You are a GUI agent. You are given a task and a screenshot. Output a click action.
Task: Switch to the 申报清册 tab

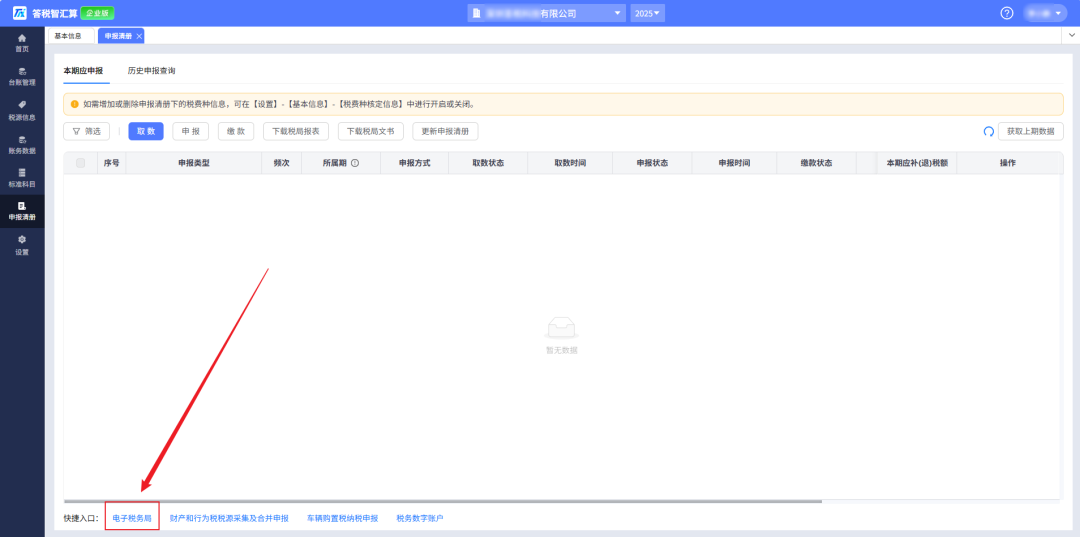tap(118, 36)
